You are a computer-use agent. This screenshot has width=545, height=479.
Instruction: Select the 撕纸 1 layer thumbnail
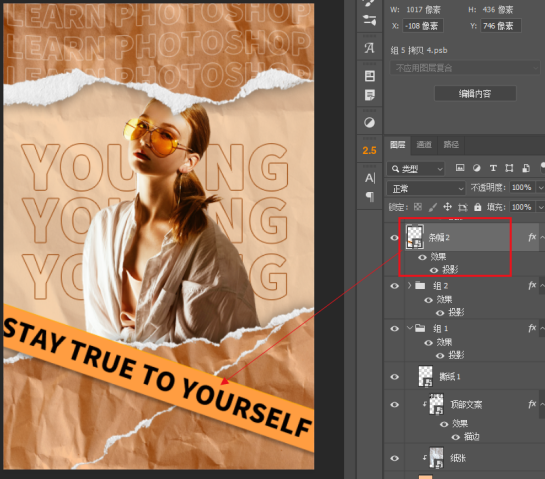click(x=425, y=376)
